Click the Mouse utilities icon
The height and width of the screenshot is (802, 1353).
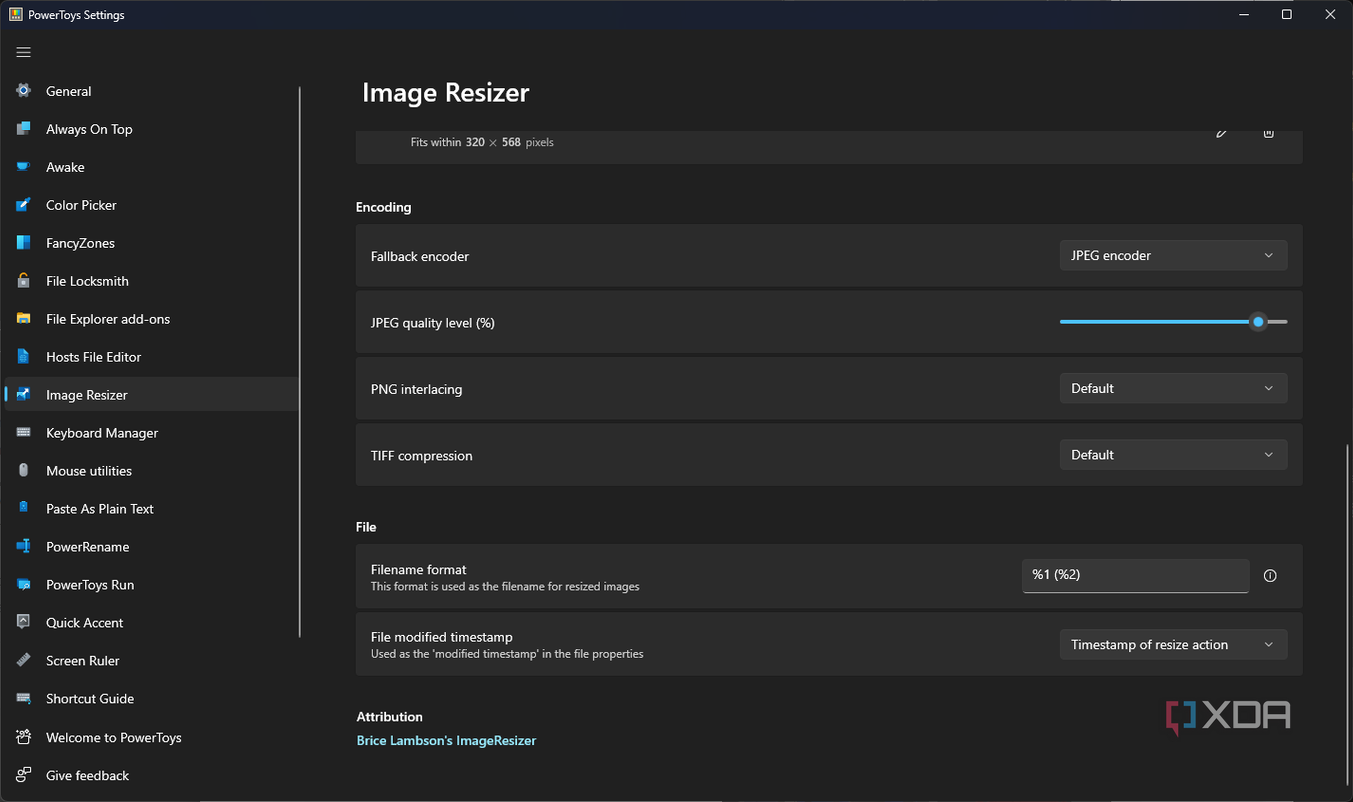24,471
